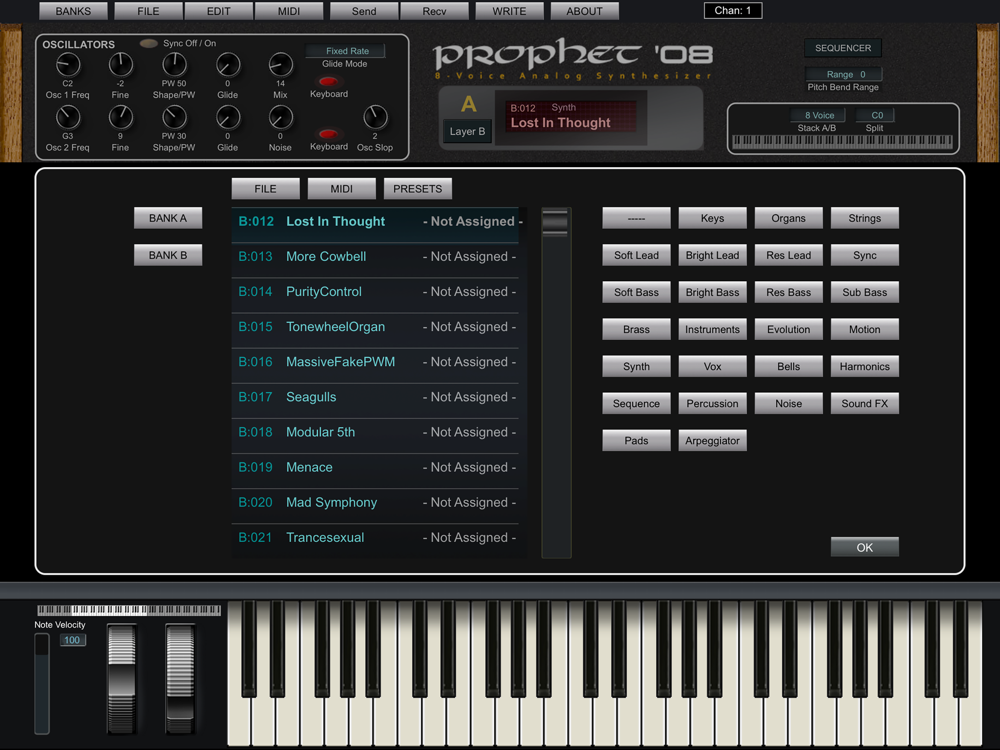1000x750 pixels.
Task: Click the oscillator Mix knob
Action: click(x=281, y=64)
